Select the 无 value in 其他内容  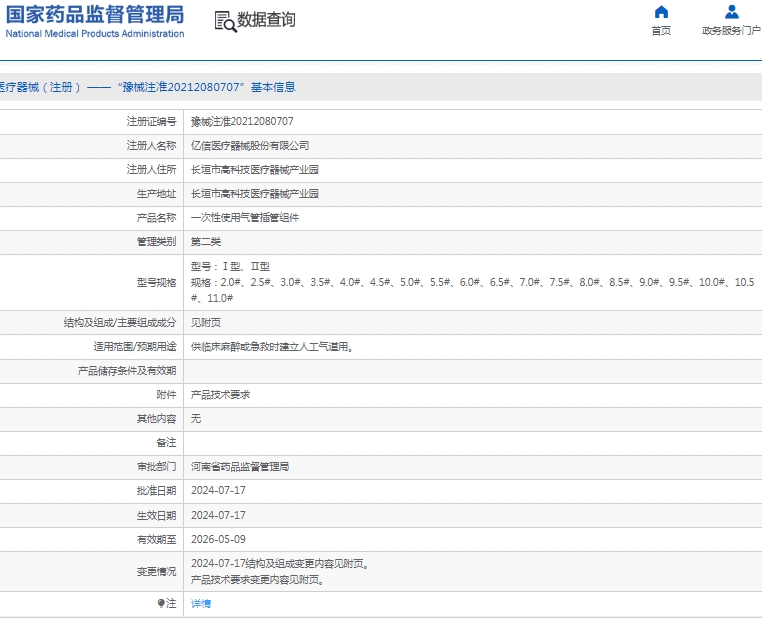coord(196,418)
